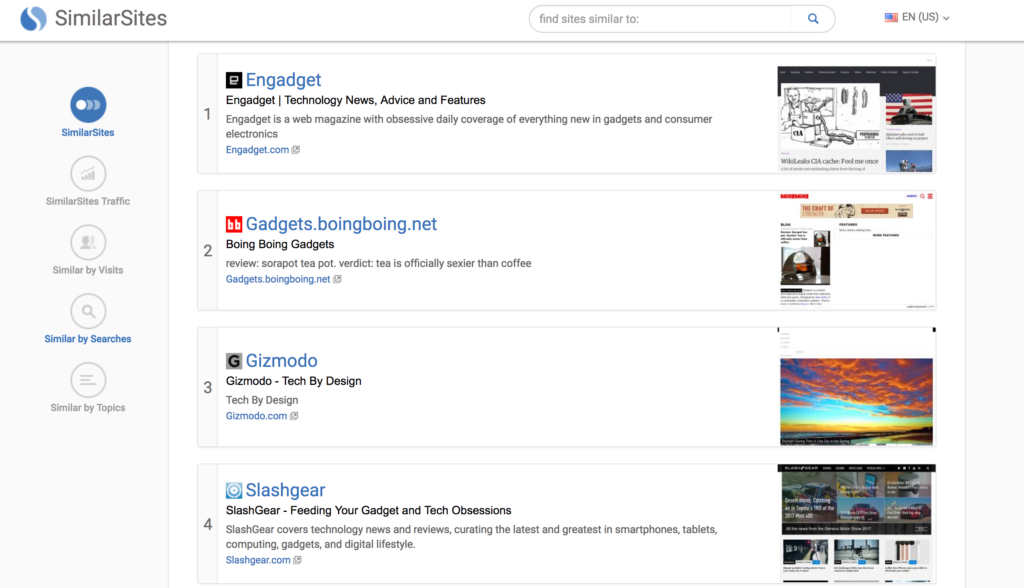Click the Slashgear favicon
Viewport: 1024px width, 588px height.
click(234, 490)
